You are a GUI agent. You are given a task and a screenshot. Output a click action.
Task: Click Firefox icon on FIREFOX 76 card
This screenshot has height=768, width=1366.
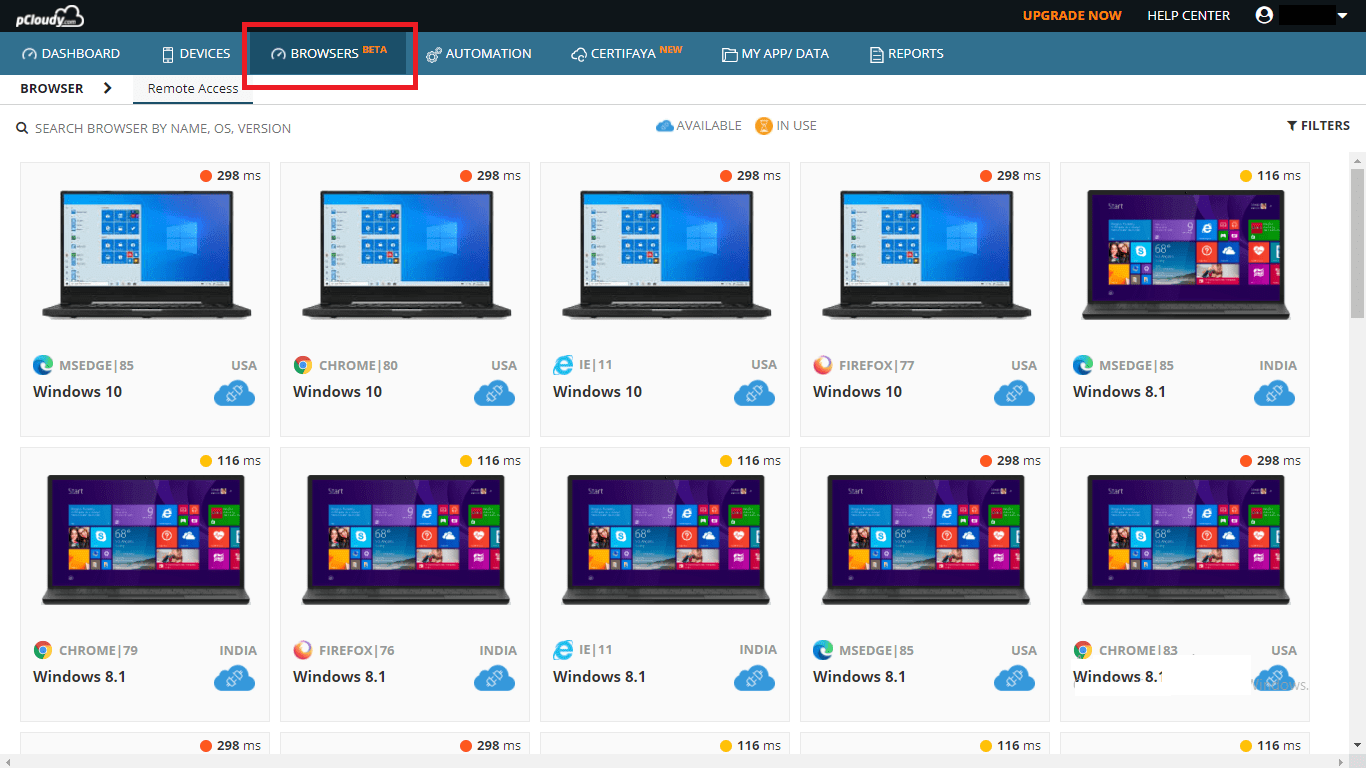tap(303, 650)
